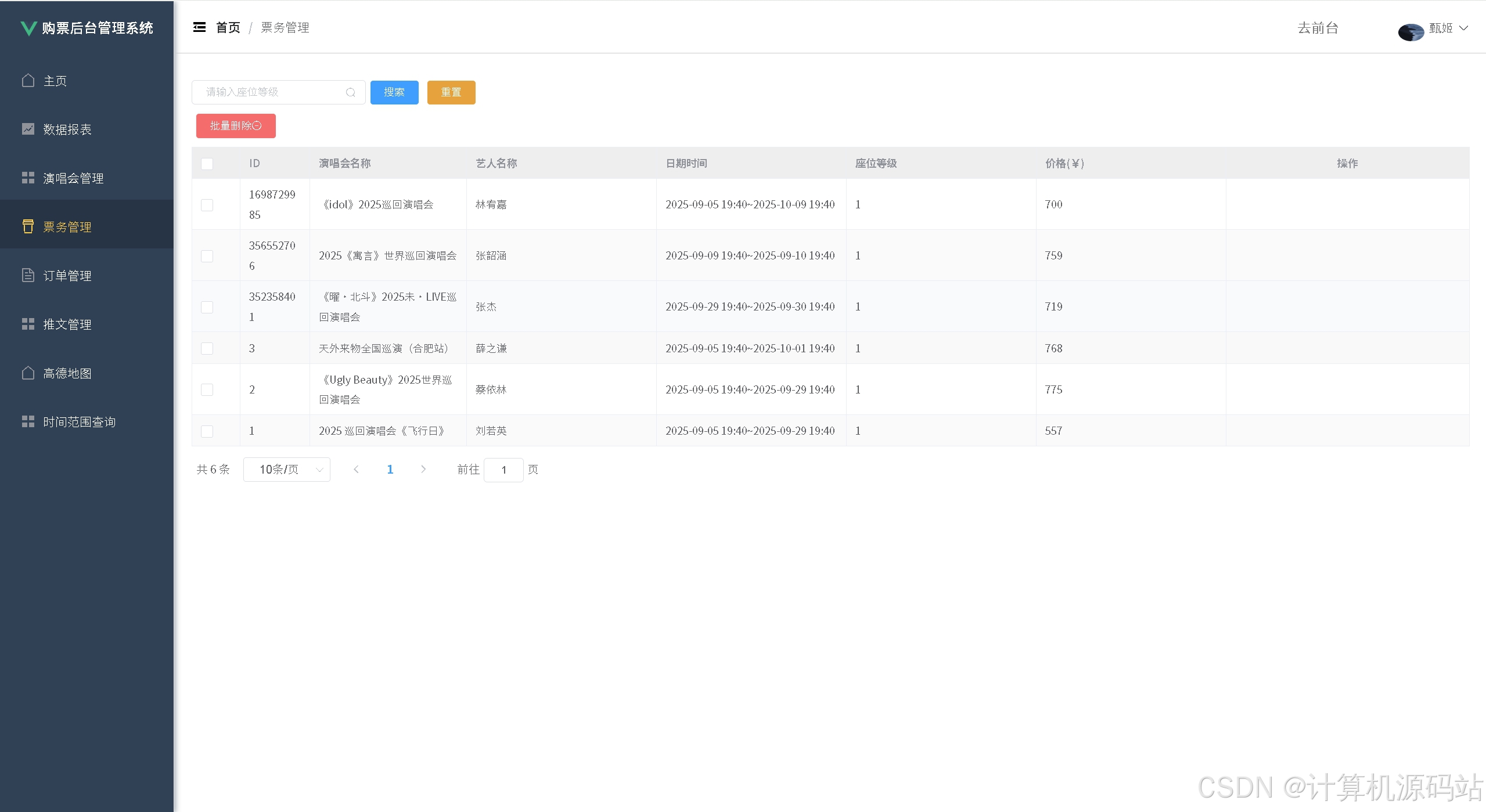
Task: Click the icon beside 高德地图
Action: pos(28,373)
